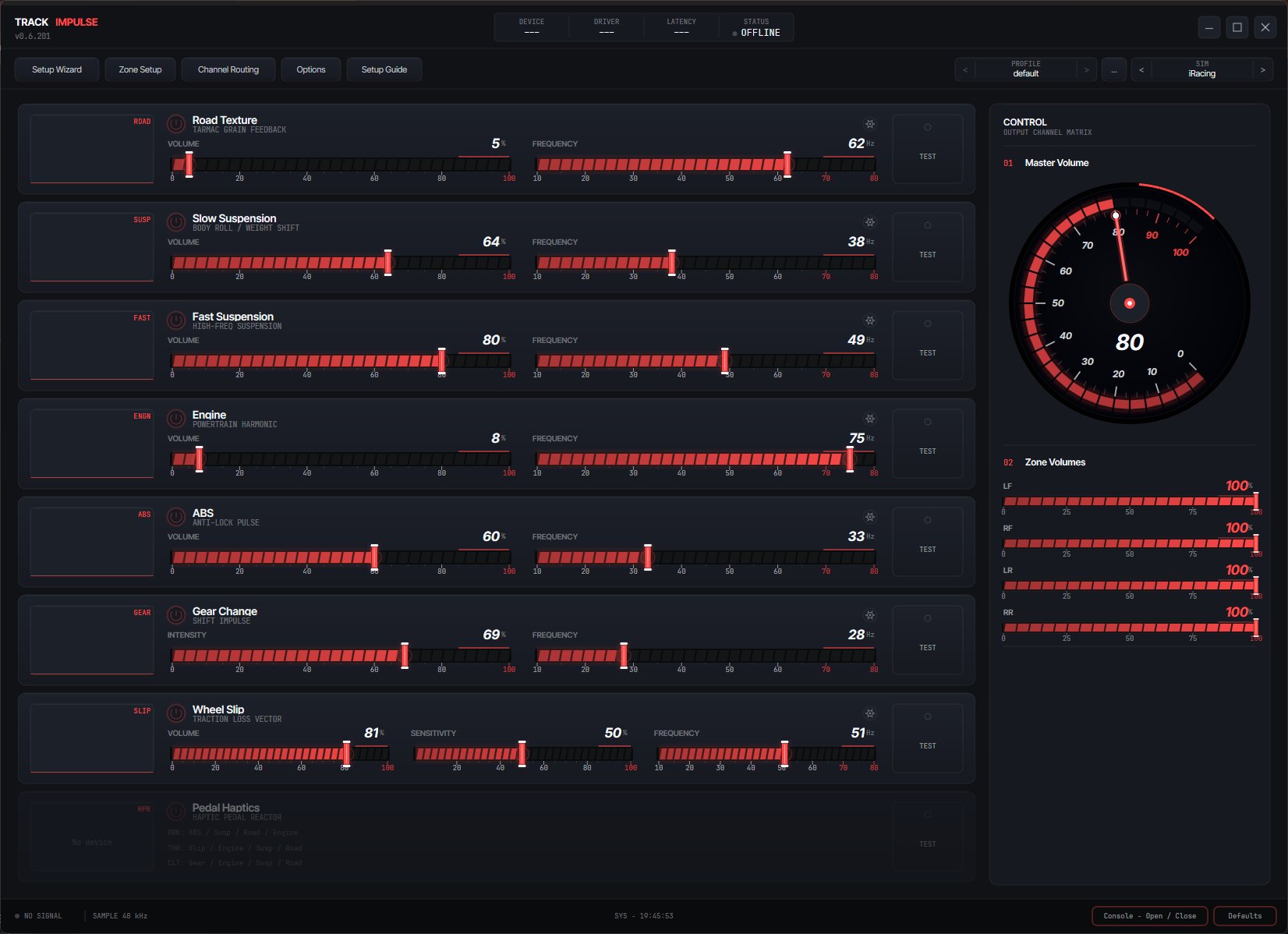Click Fast Suspension volume slider
This screenshot has height=934, width=1288.
[x=341, y=361]
